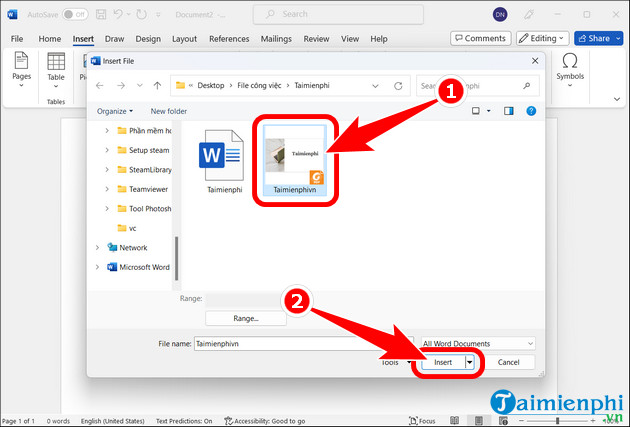Open recent locations chevron in dialog navigation
Image resolution: width=630 pixels, height=427 pixels.
click(139, 86)
